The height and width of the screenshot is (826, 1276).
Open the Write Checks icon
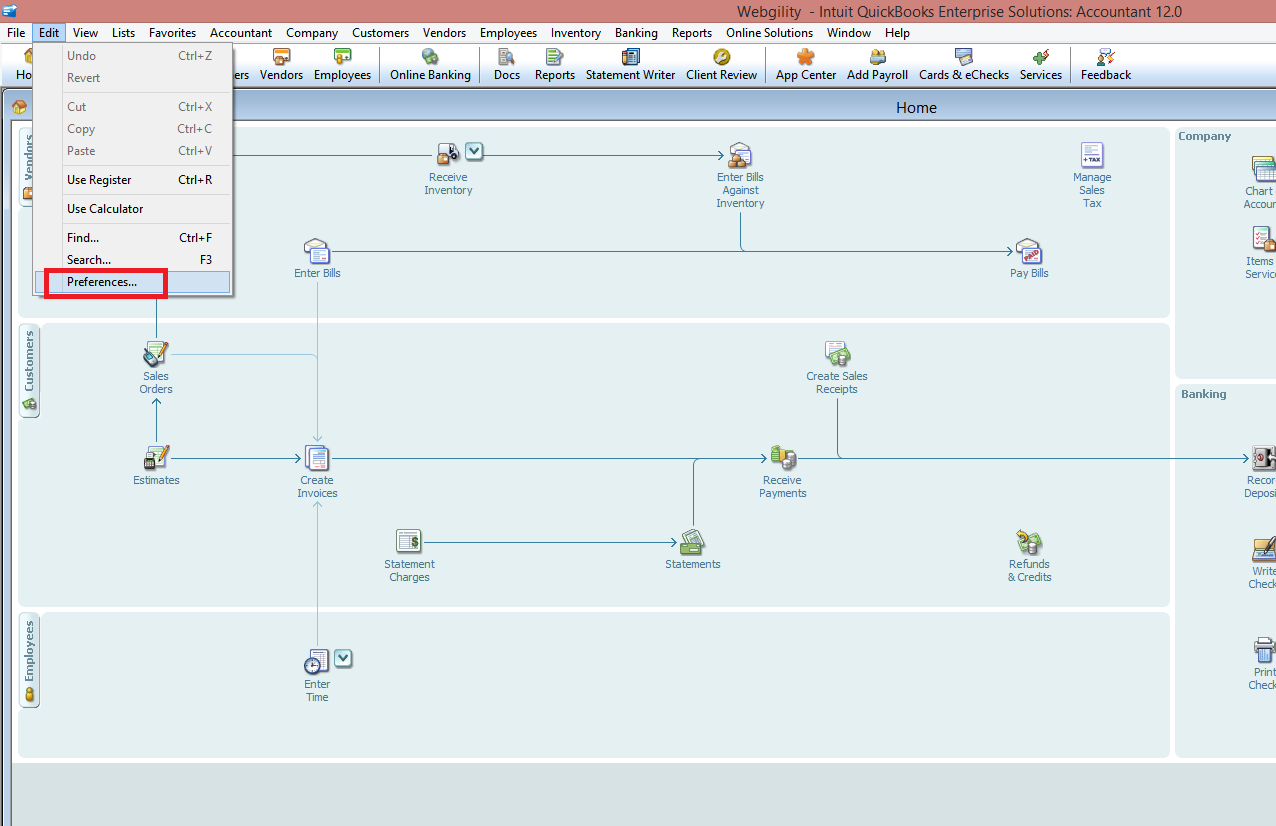pyautogui.click(x=1264, y=548)
